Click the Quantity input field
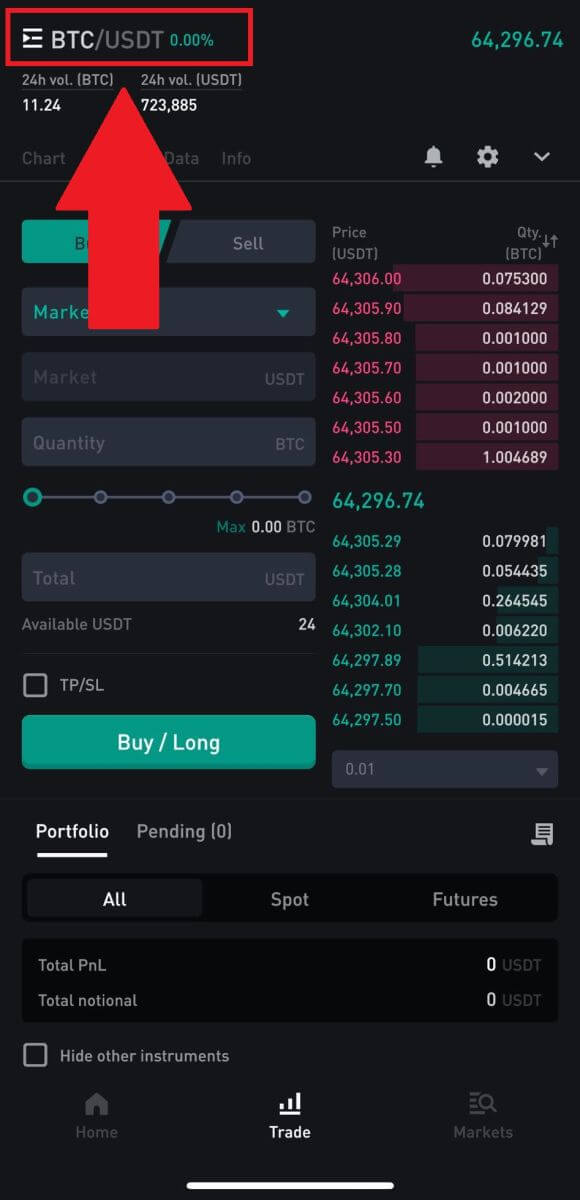The width and height of the screenshot is (580, 1200). [x=168, y=442]
